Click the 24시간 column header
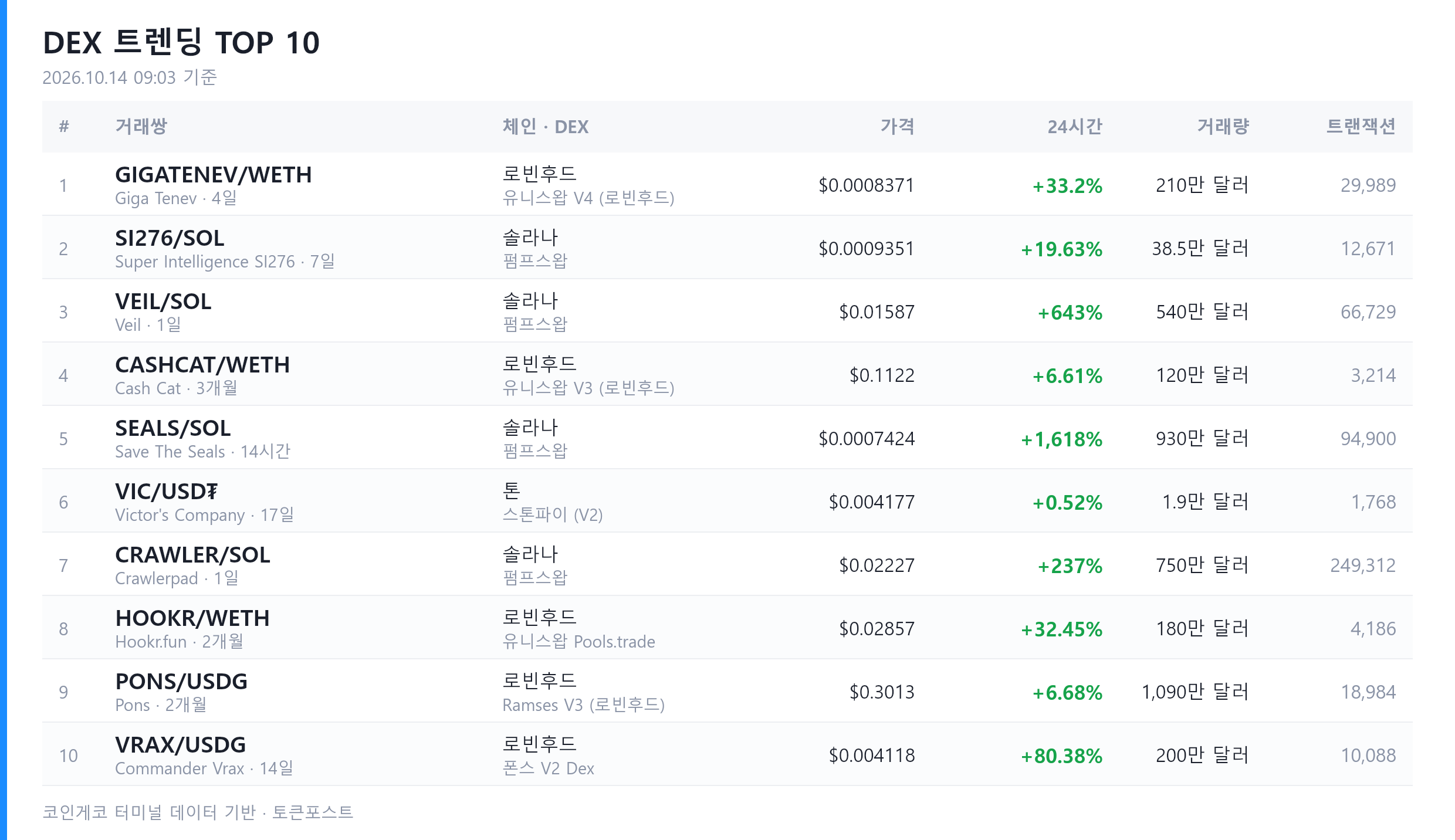This screenshot has height=840, width=1455. tap(1075, 126)
